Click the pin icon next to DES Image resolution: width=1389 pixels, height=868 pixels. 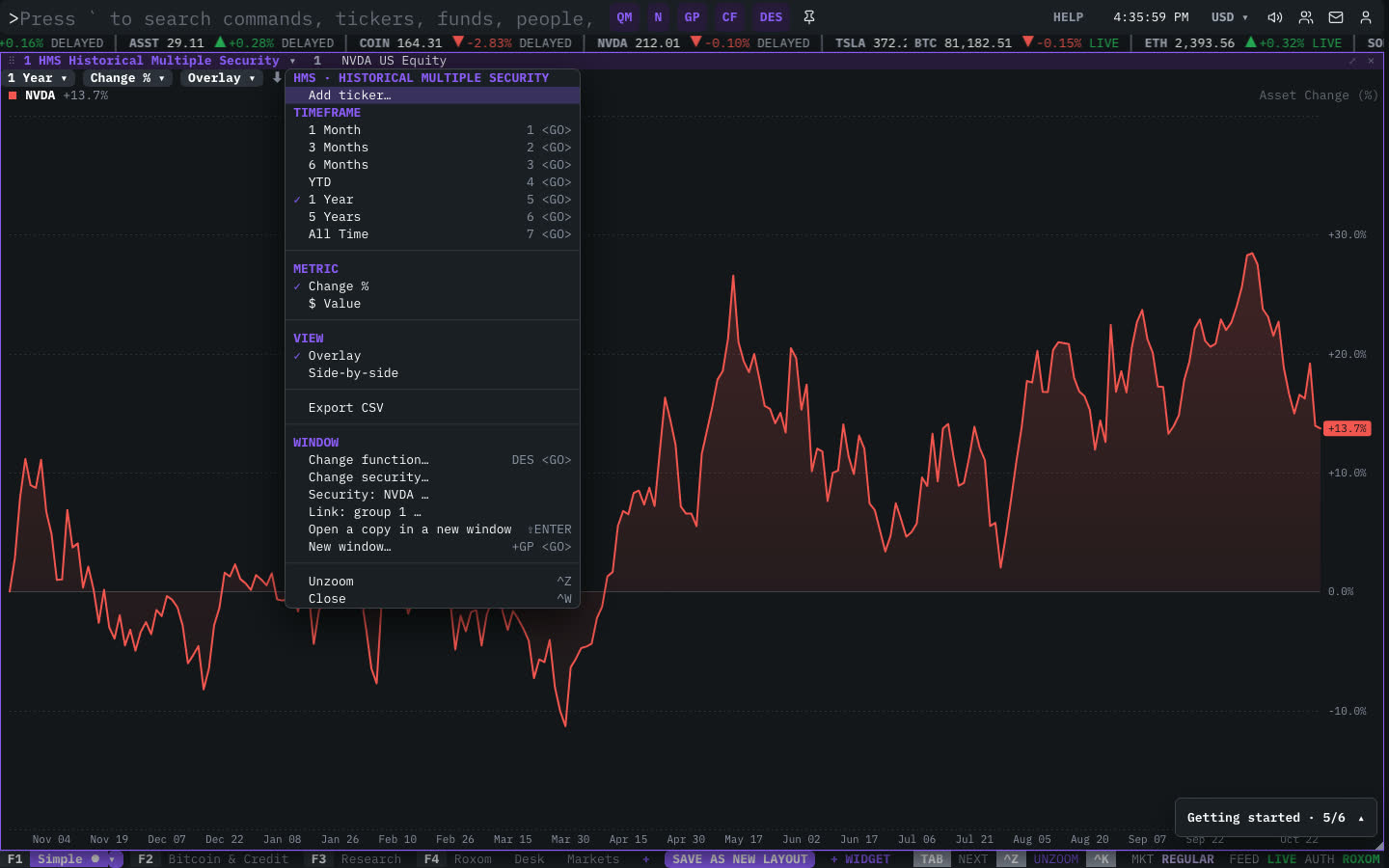[809, 17]
